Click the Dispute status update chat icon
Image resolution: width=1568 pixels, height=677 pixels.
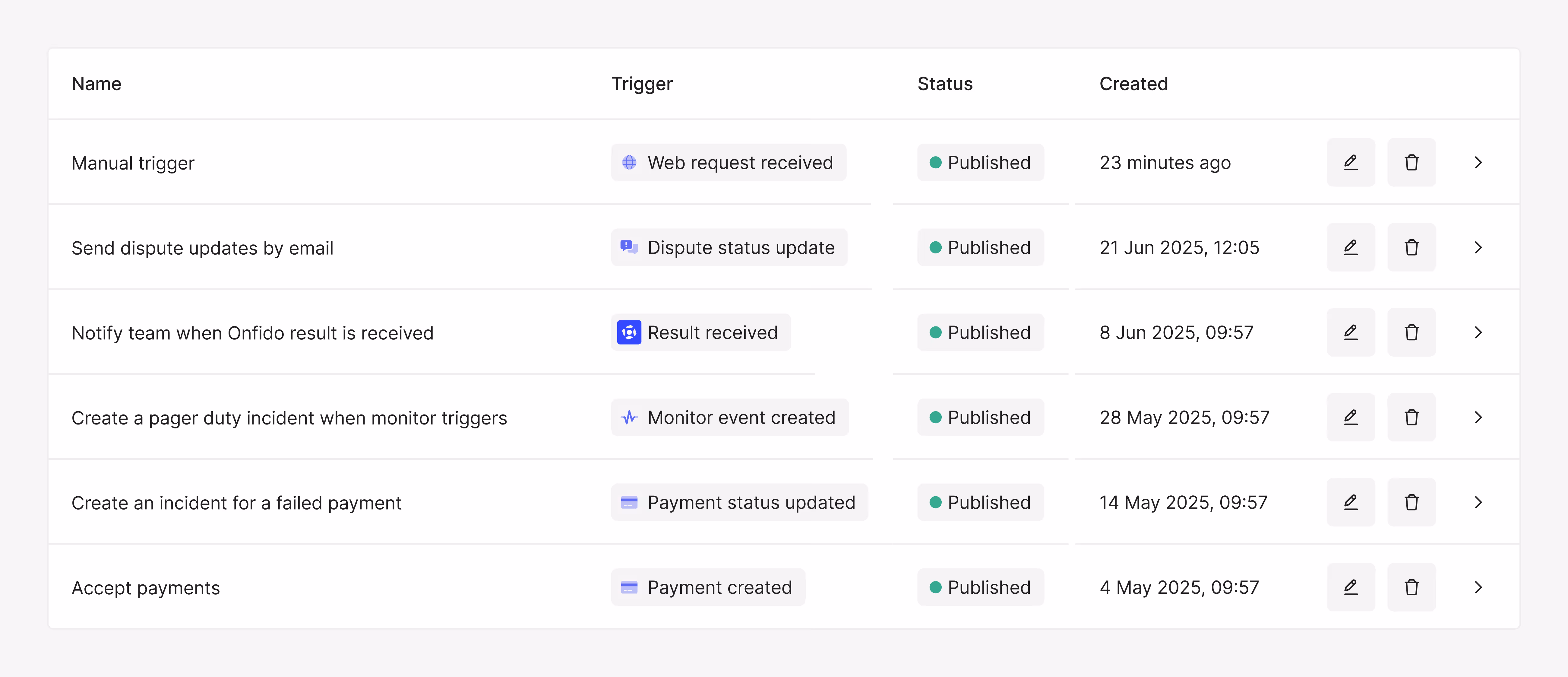[629, 247]
